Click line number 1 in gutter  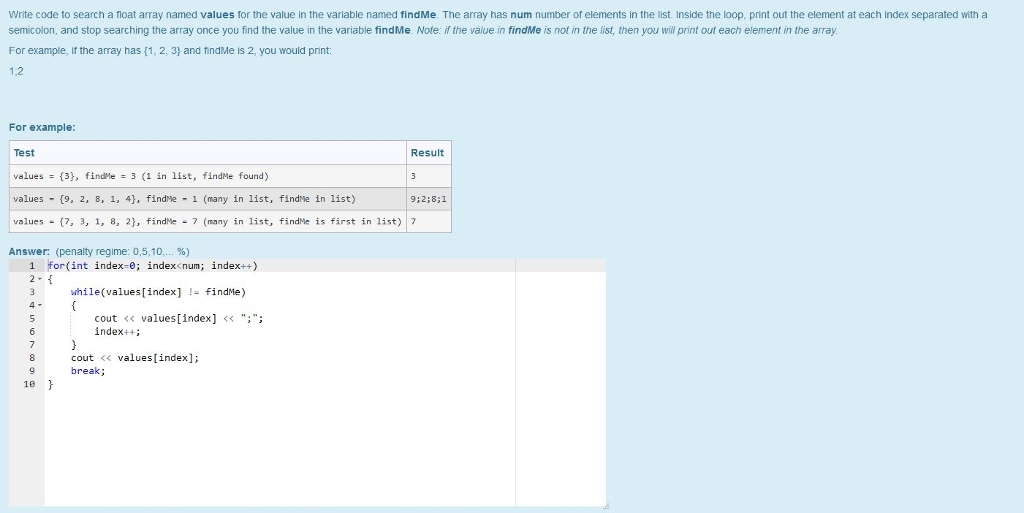pyautogui.click(x=31, y=266)
